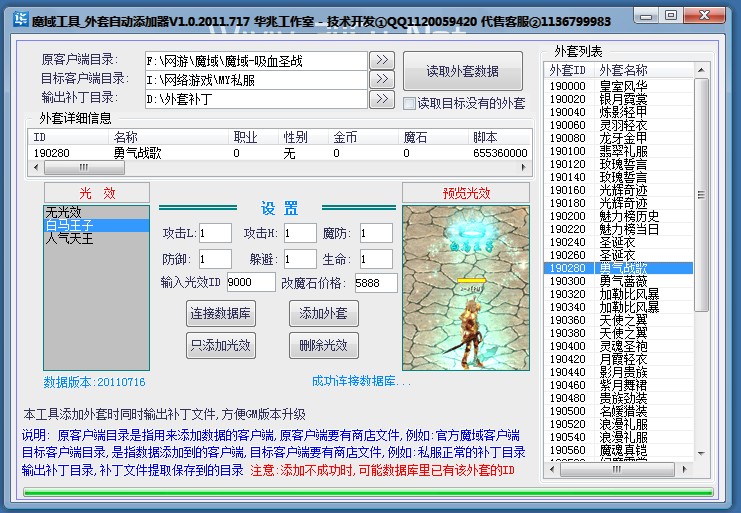This screenshot has height=513, width=741.
Task: Click 只添加光效 button
Action: (221, 346)
